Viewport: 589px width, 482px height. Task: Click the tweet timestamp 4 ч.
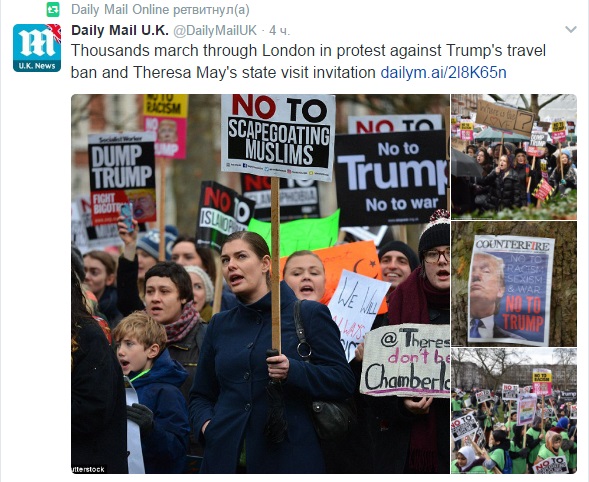pos(279,31)
